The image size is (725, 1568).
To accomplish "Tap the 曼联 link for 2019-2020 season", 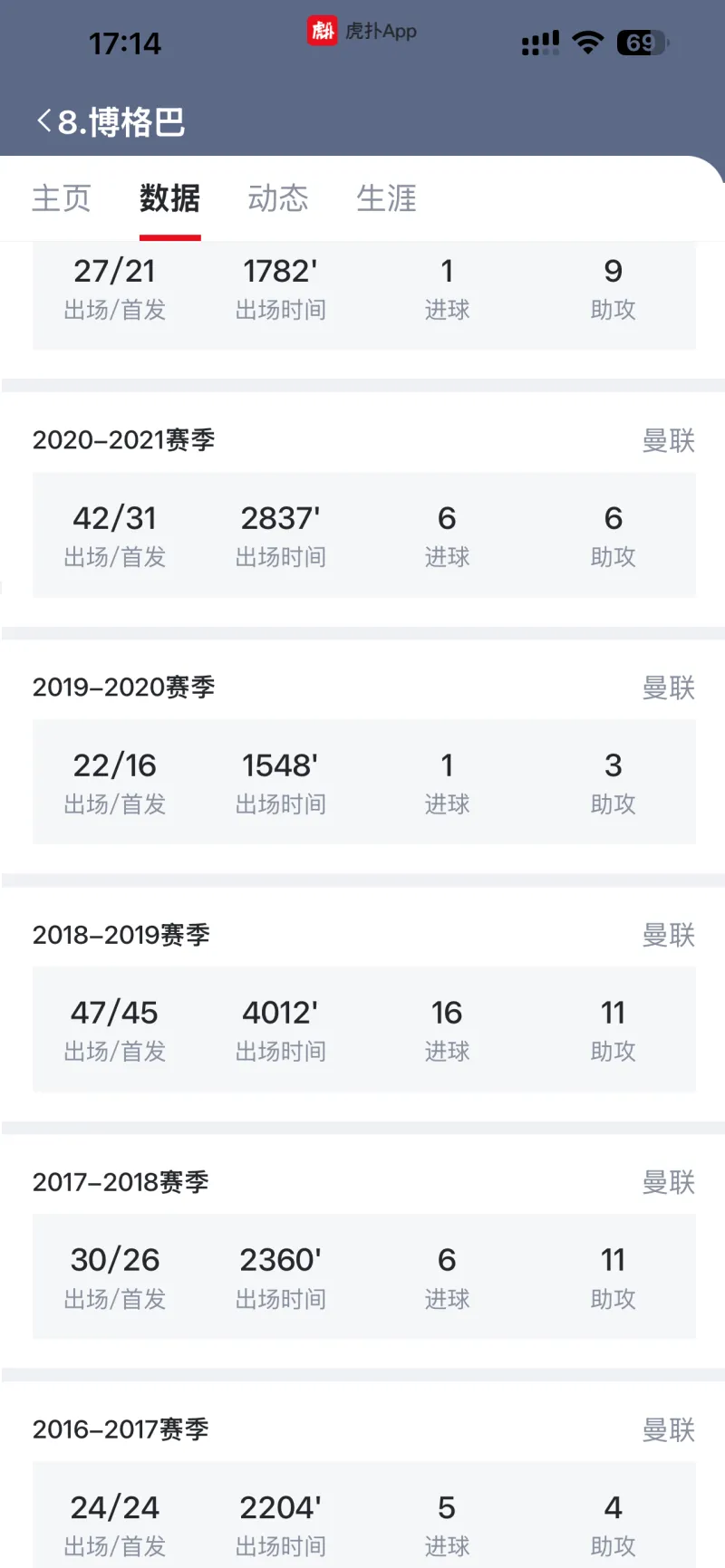I will 668,688.
